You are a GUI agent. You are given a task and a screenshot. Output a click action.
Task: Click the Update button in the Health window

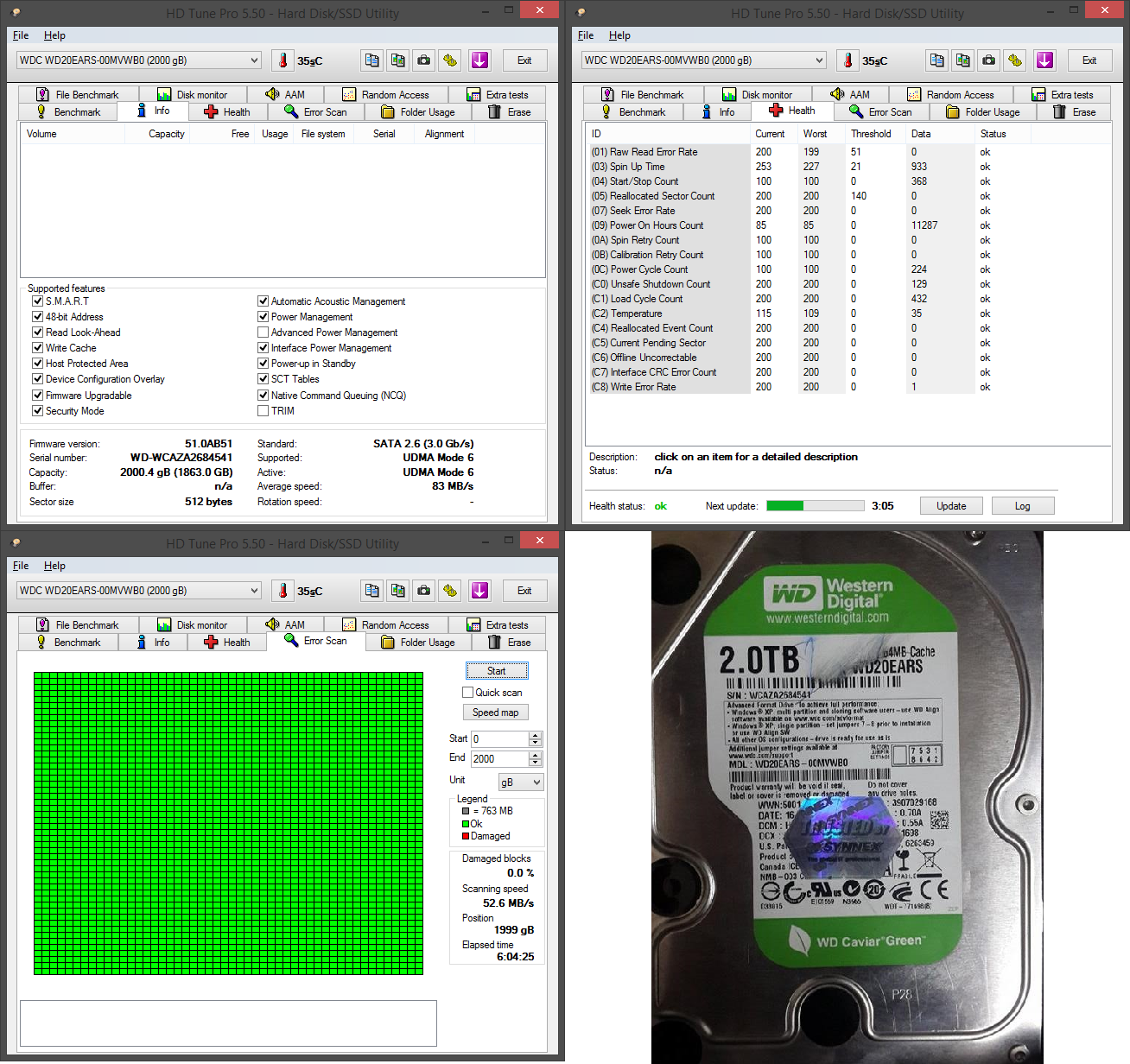click(951, 506)
